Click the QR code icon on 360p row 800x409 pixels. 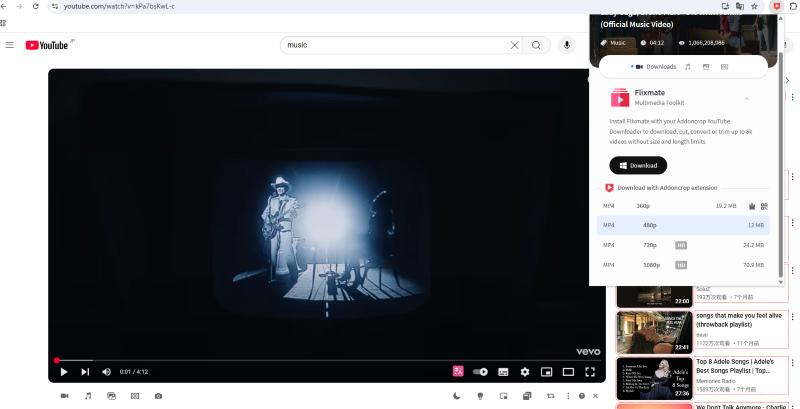[764, 206]
